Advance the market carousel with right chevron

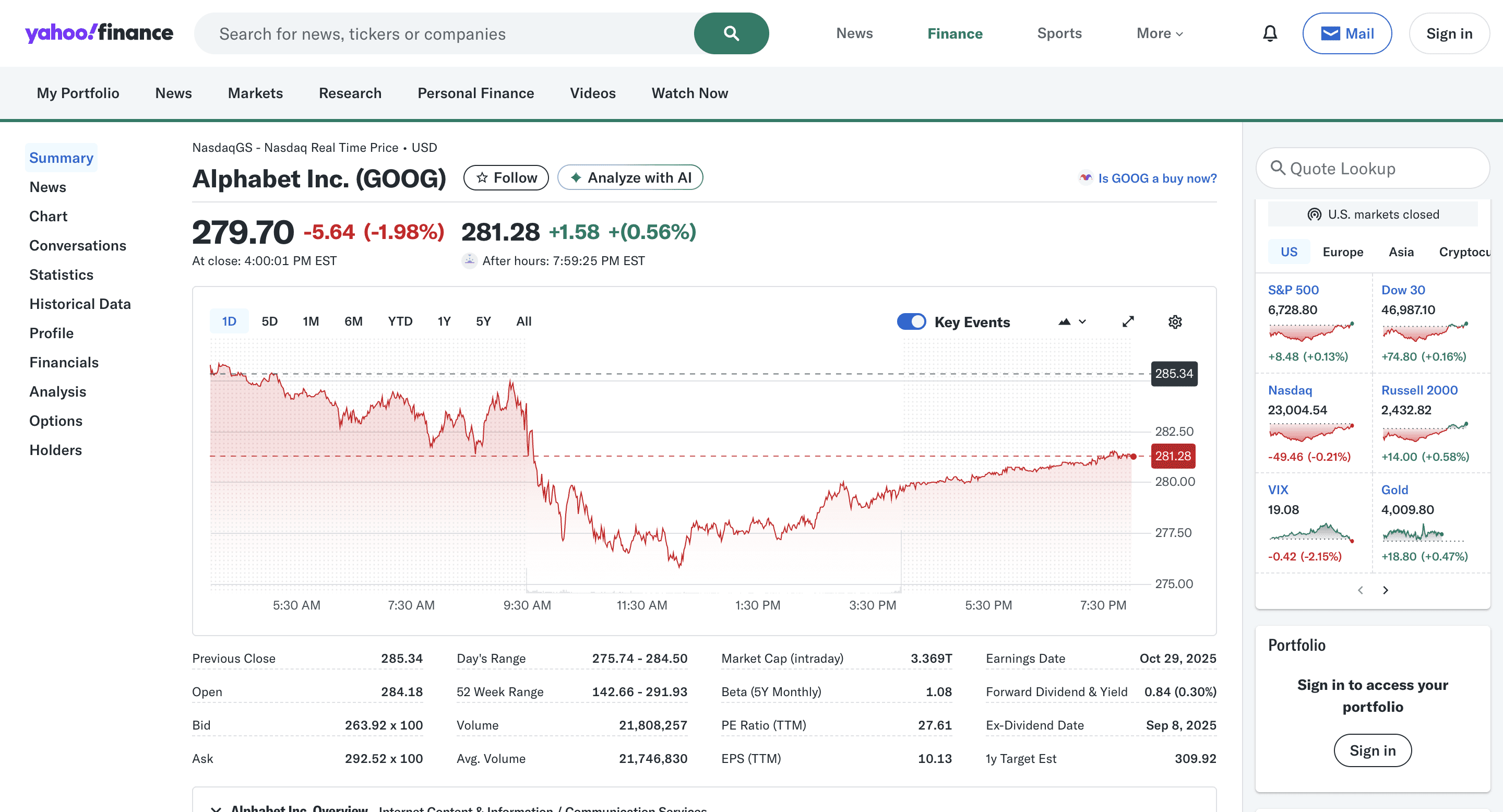(x=1386, y=590)
